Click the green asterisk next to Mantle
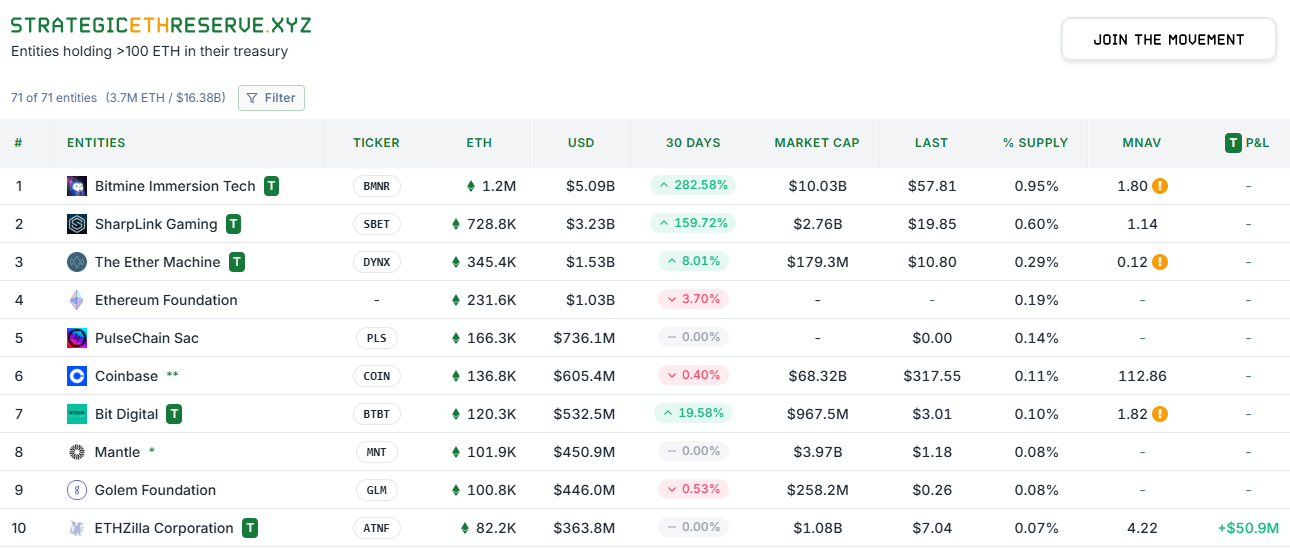 (x=152, y=452)
